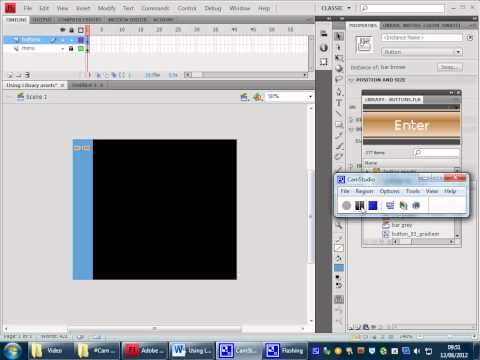Select the Free Transform tool
This screenshot has height=360, width=480.
[x=339, y=58]
